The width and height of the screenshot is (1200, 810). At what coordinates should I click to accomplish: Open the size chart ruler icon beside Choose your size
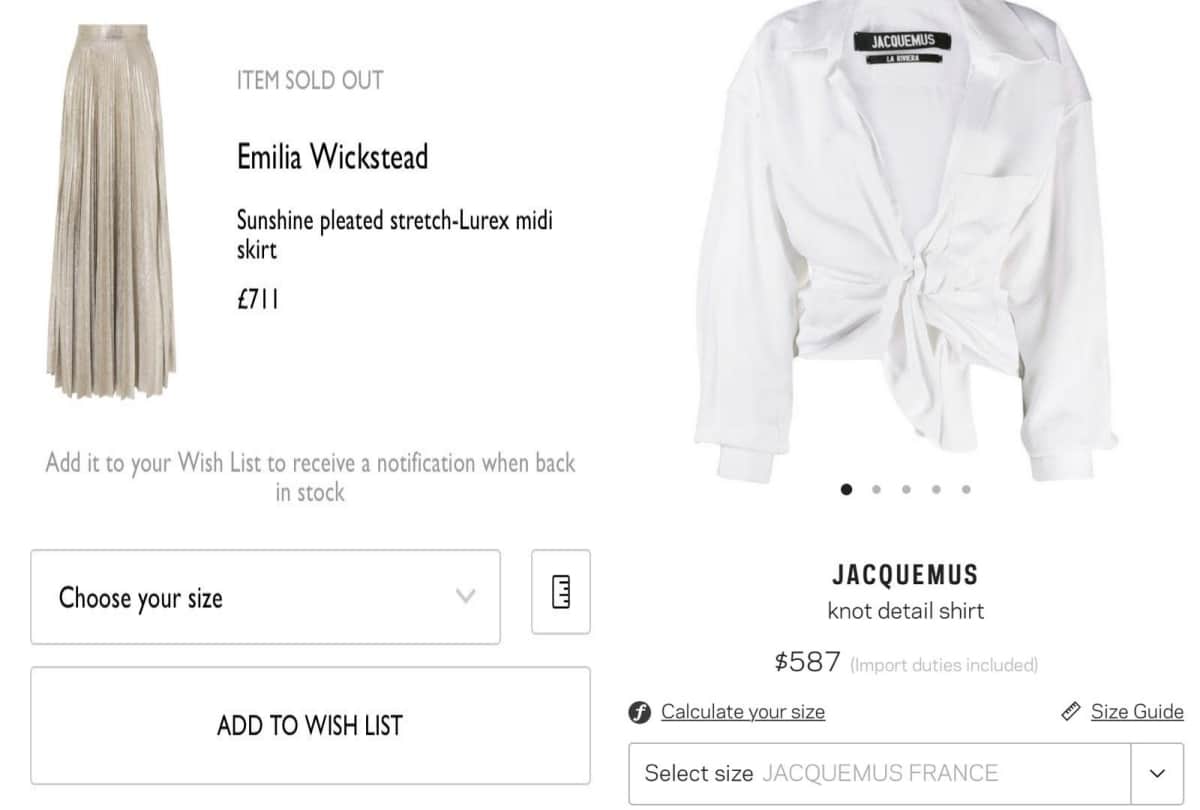point(560,595)
